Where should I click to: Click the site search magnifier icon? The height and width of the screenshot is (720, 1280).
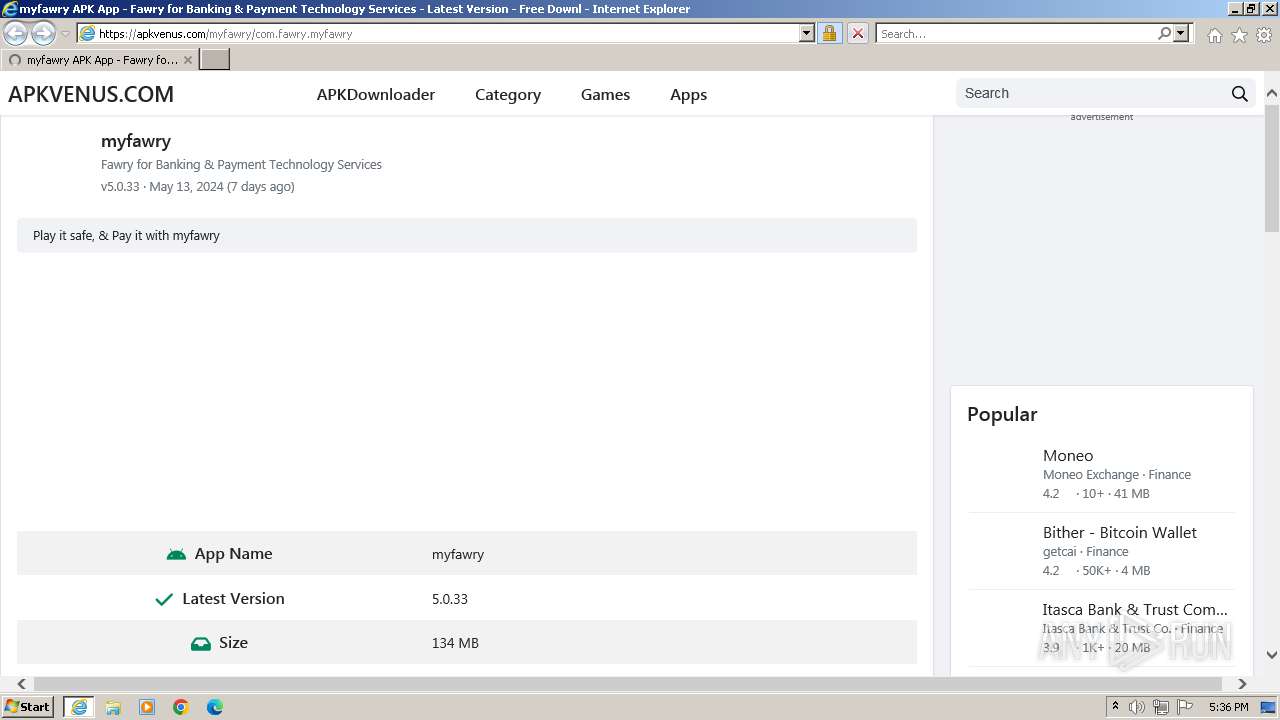1240,93
